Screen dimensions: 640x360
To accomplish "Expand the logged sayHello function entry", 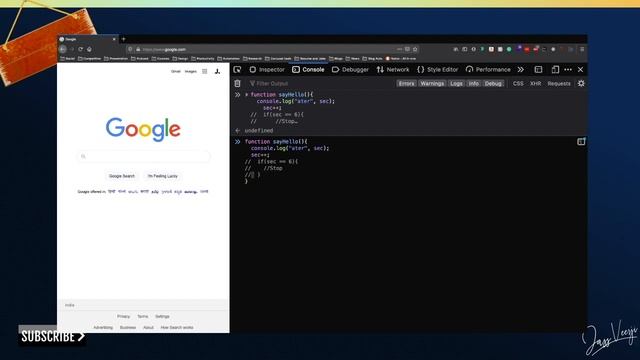I will pyautogui.click(x=247, y=95).
